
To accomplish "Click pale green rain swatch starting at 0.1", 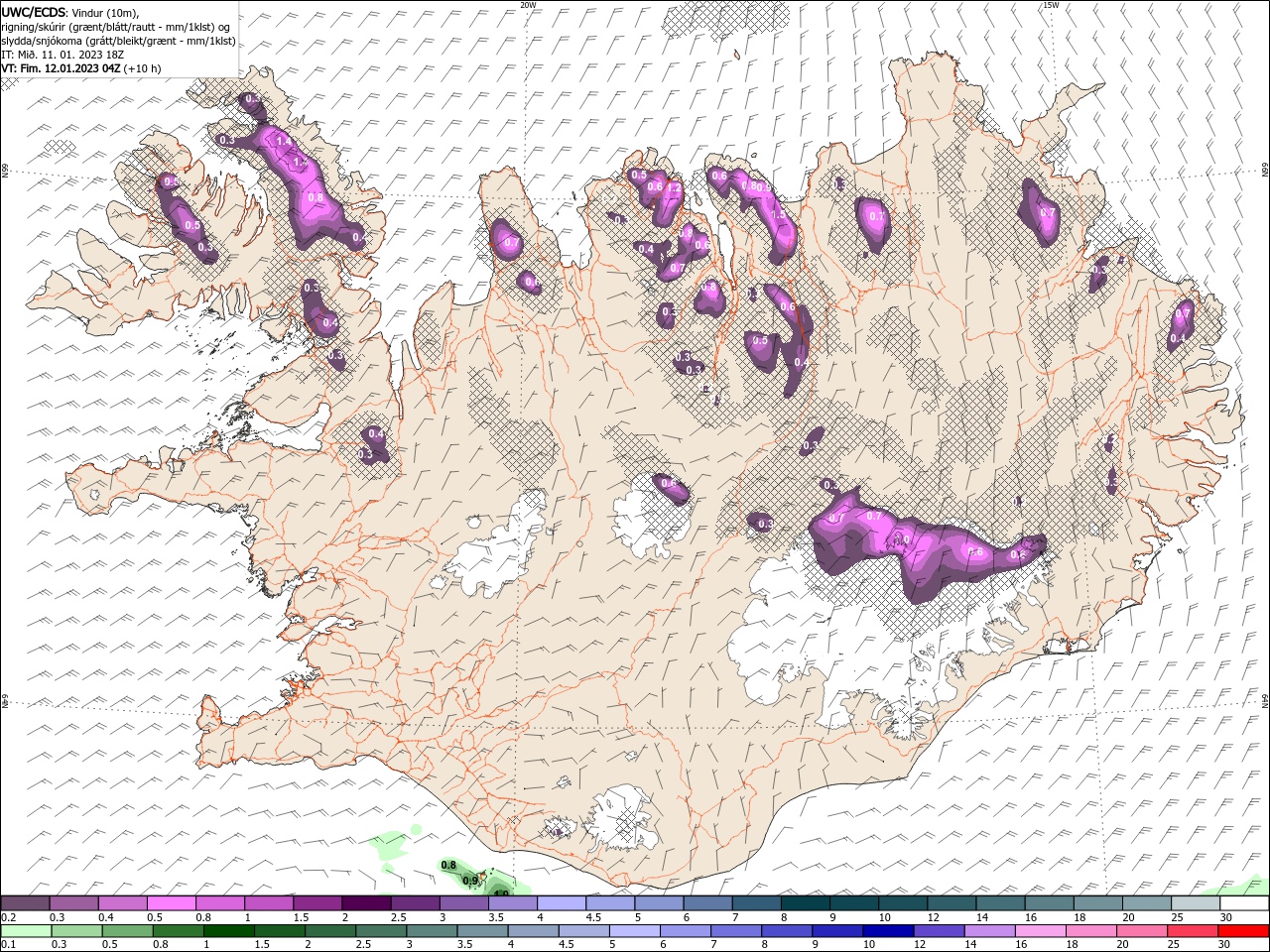I will (26, 931).
